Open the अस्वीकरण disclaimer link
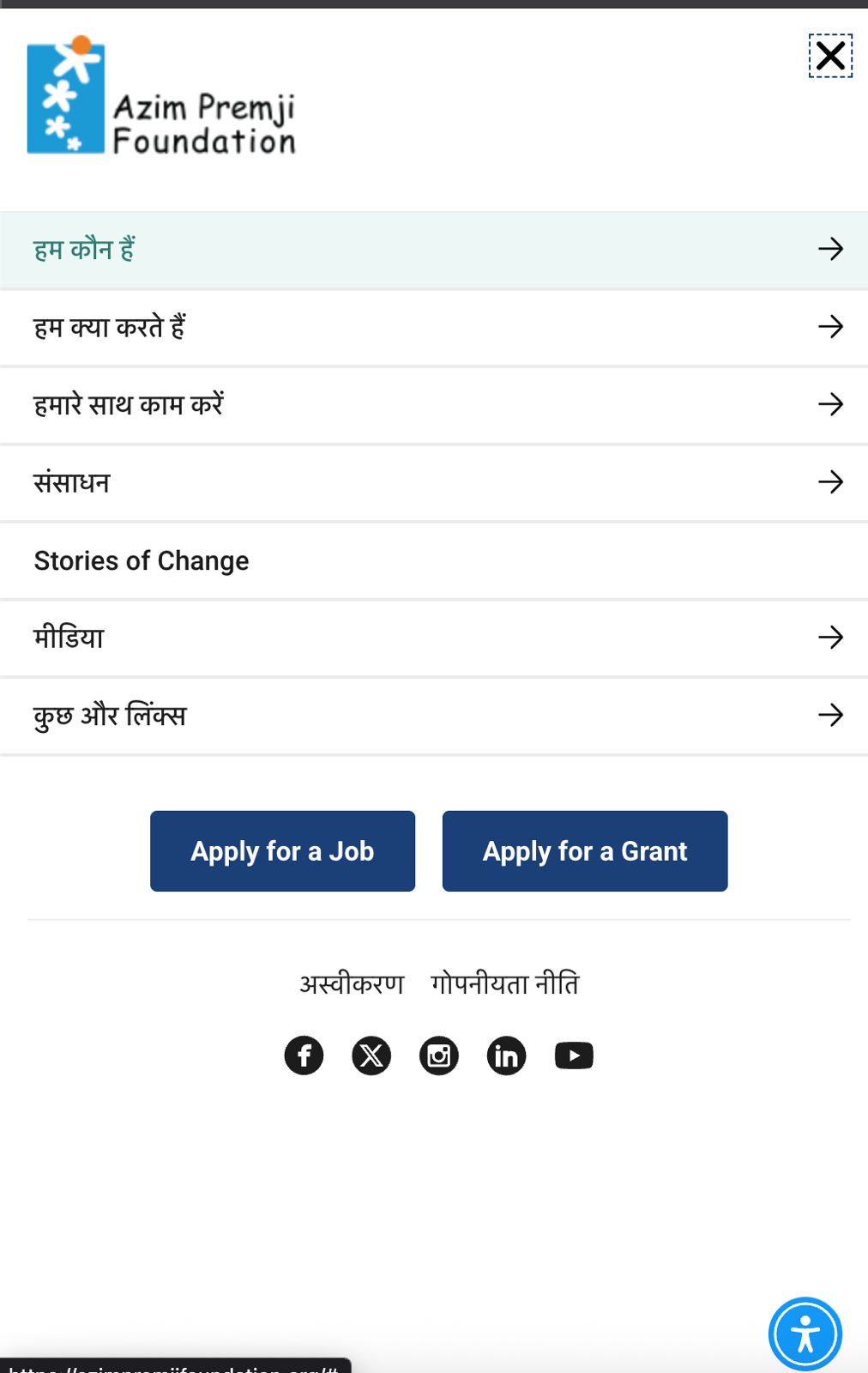Image resolution: width=868 pixels, height=1373 pixels. pos(352,983)
